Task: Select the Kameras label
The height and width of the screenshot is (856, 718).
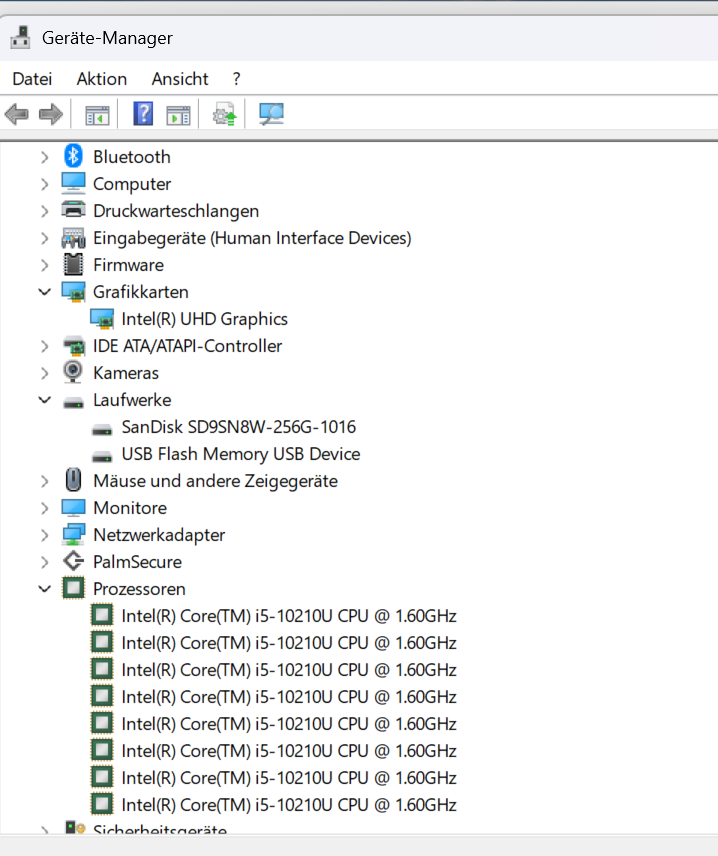Action: (126, 373)
